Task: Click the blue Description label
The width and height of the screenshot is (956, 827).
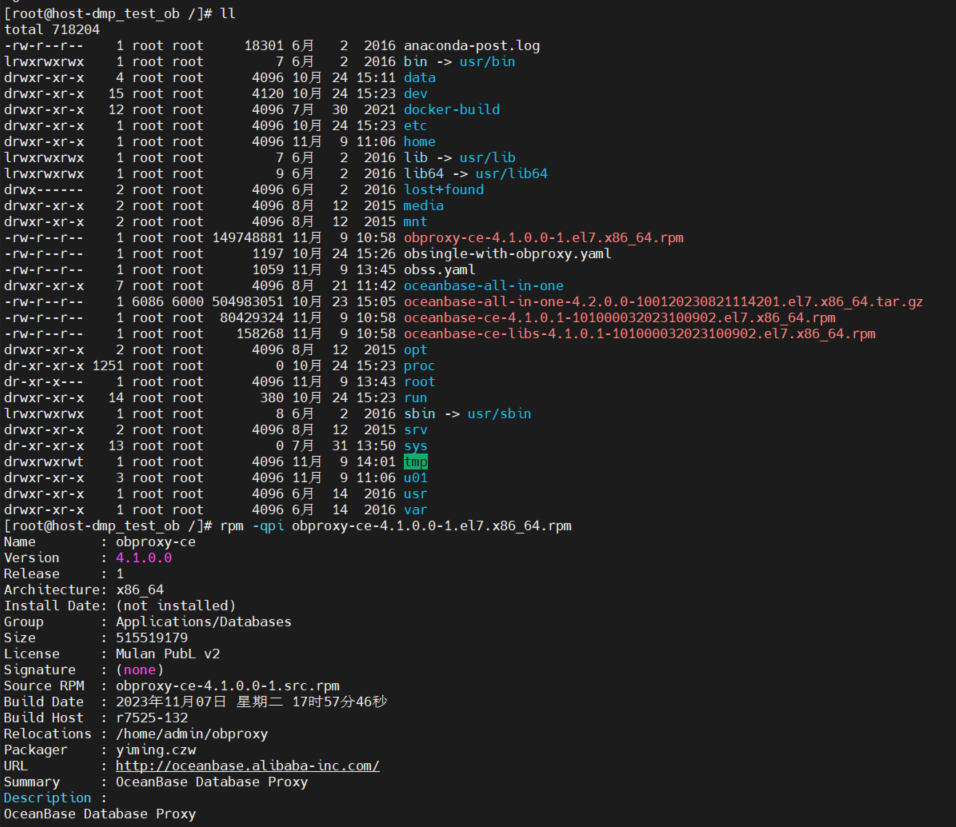Action: pos(47,798)
